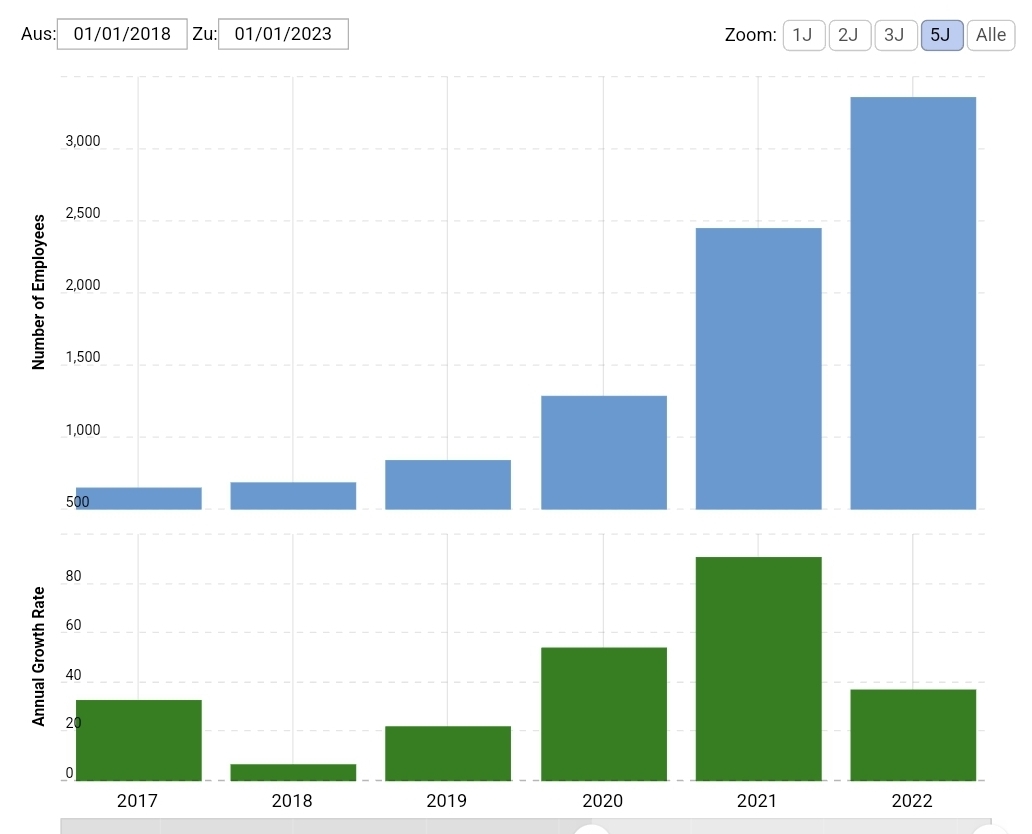This screenshot has height=834, width=1032.
Task: Click the 2022 growth rate green bar
Action: [x=913, y=735]
